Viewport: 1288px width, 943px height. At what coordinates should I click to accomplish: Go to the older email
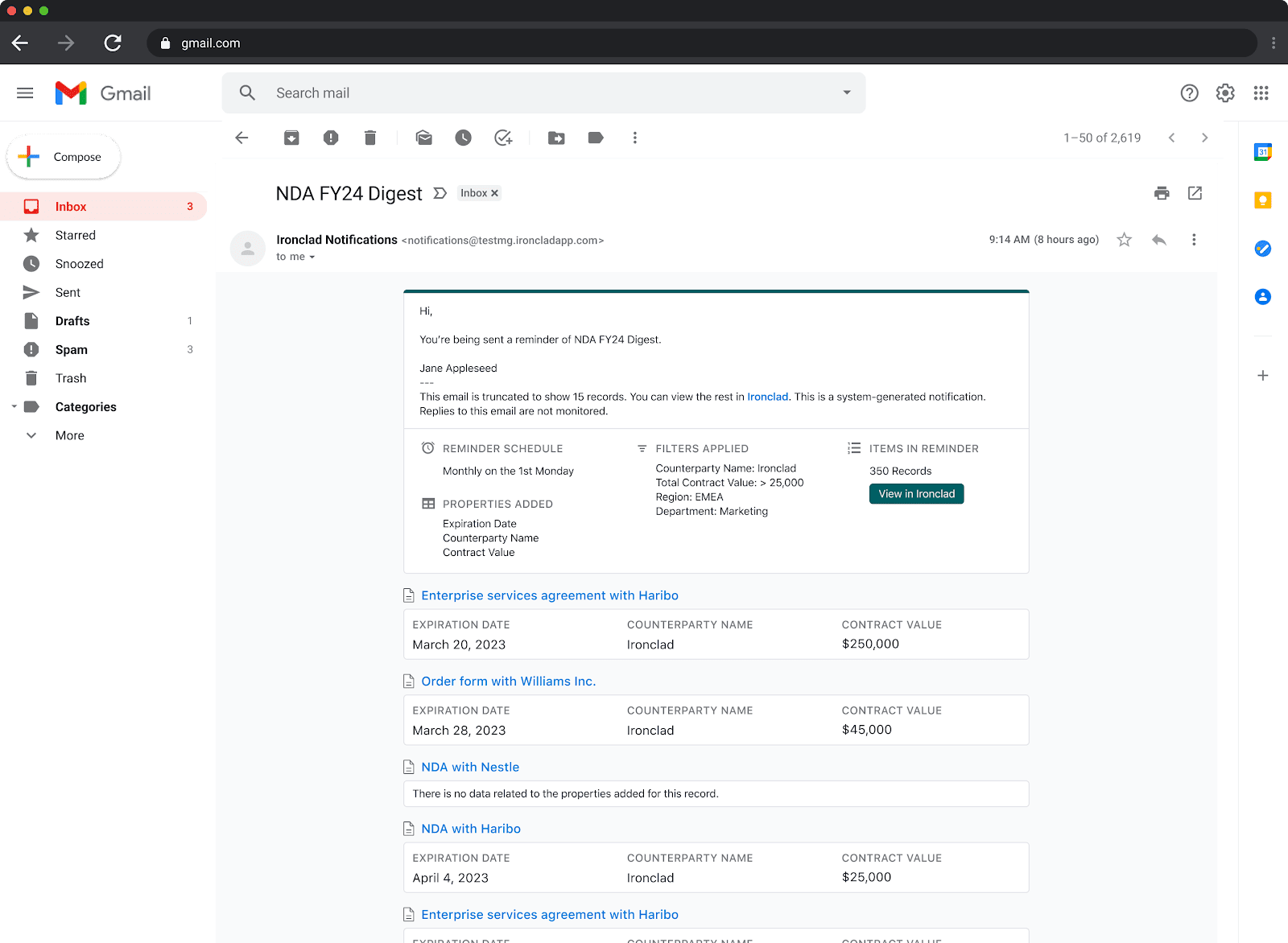click(x=1204, y=138)
